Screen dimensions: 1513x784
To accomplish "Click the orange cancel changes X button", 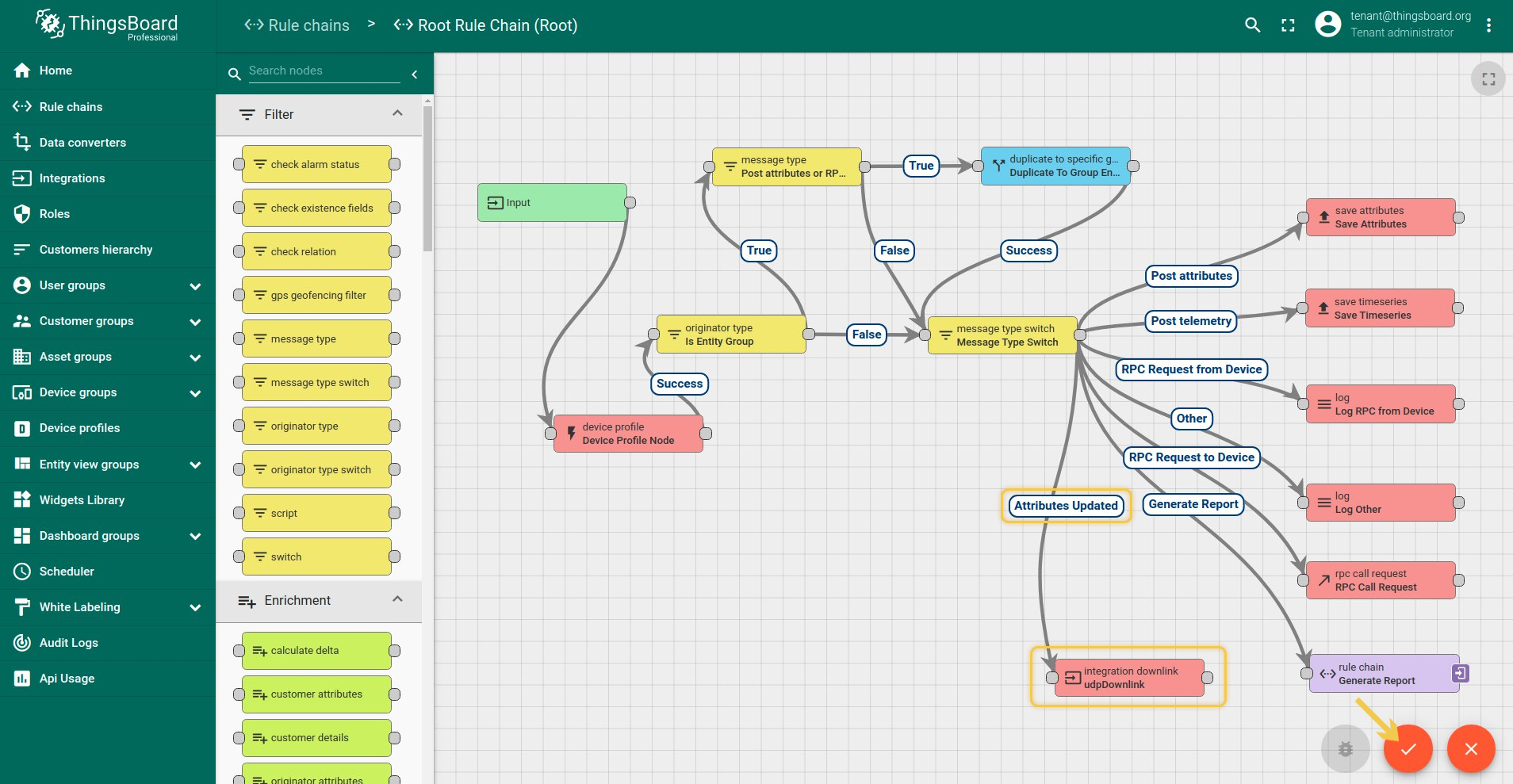I will [1470, 749].
